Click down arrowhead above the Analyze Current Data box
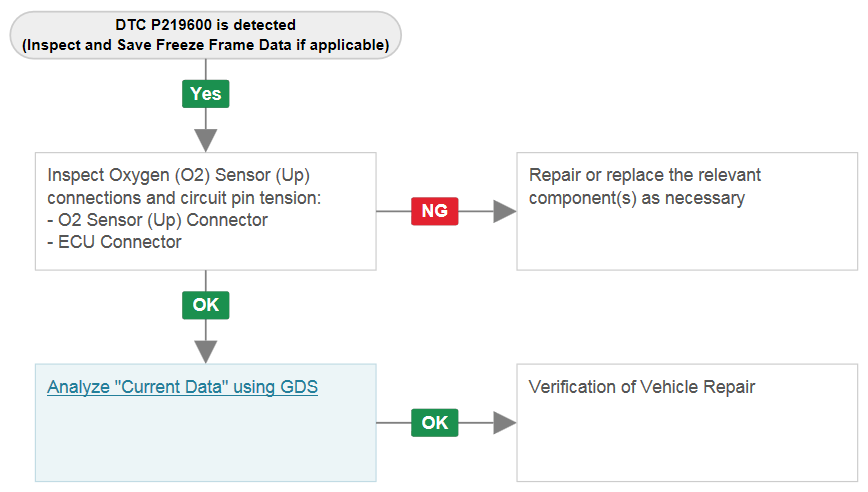Screen dimensions: 868x492 tap(205, 352)
